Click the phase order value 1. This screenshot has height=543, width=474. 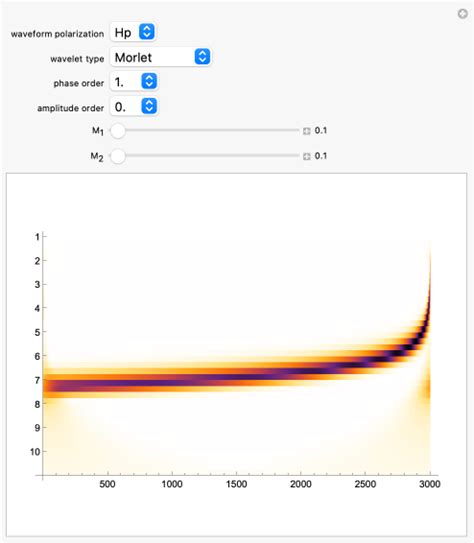coord(119,82)
